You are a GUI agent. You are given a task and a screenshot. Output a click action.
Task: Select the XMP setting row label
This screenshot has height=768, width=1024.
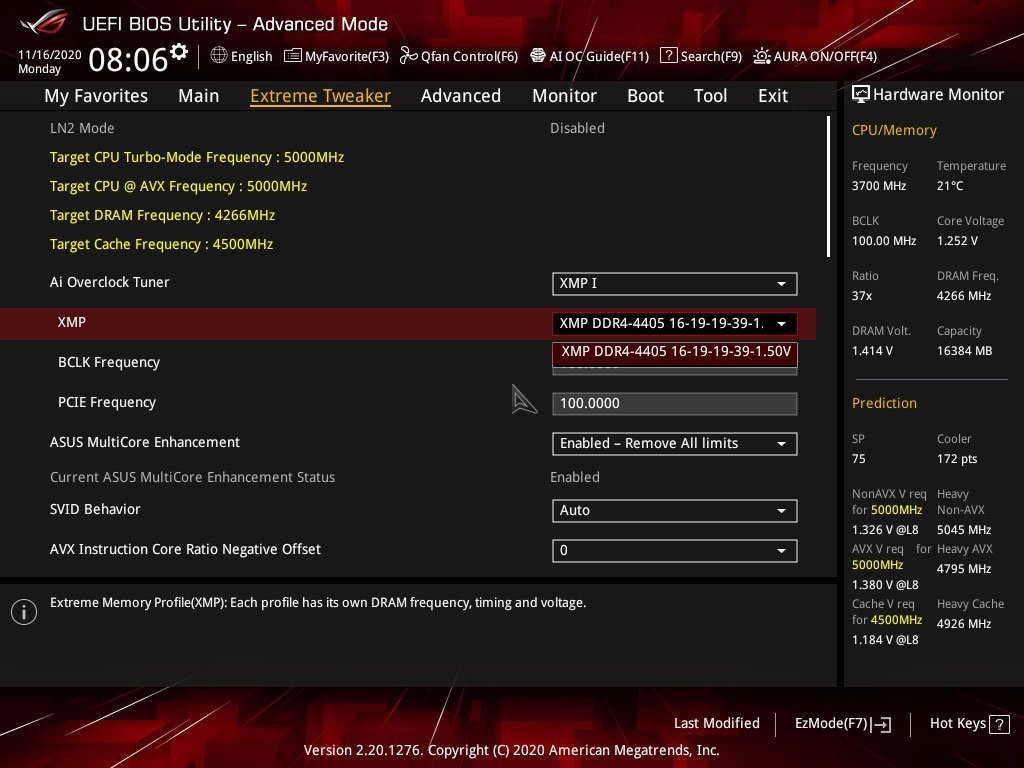72,322
